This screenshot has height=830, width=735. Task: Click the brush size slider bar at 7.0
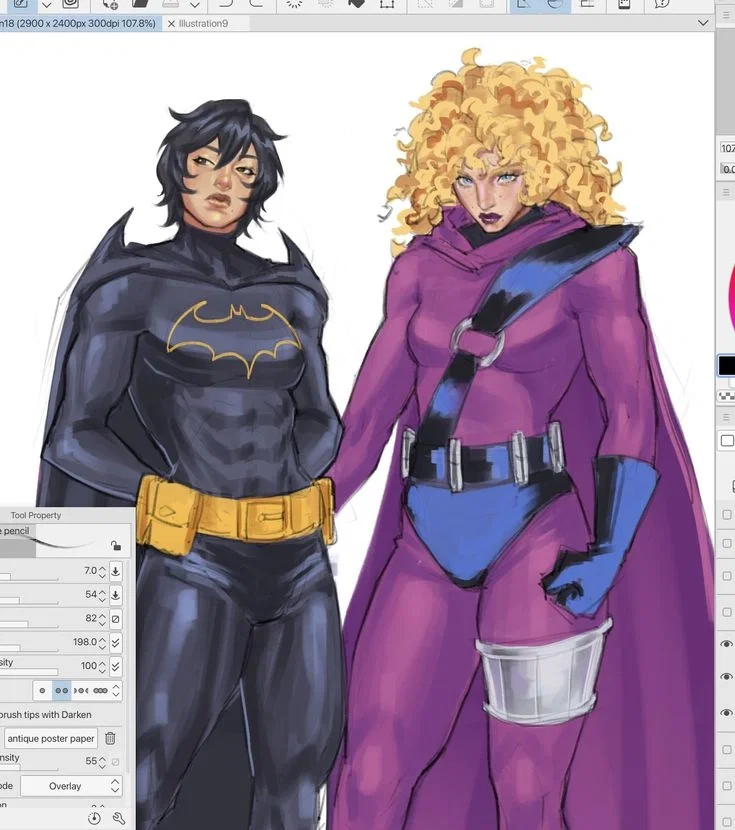29,577
